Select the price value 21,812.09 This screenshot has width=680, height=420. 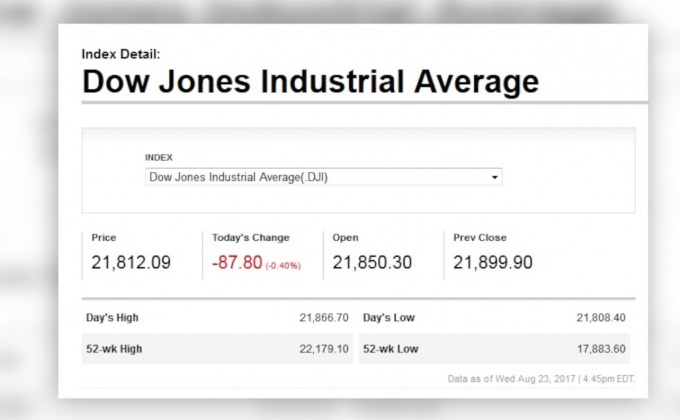coord(131,263)
